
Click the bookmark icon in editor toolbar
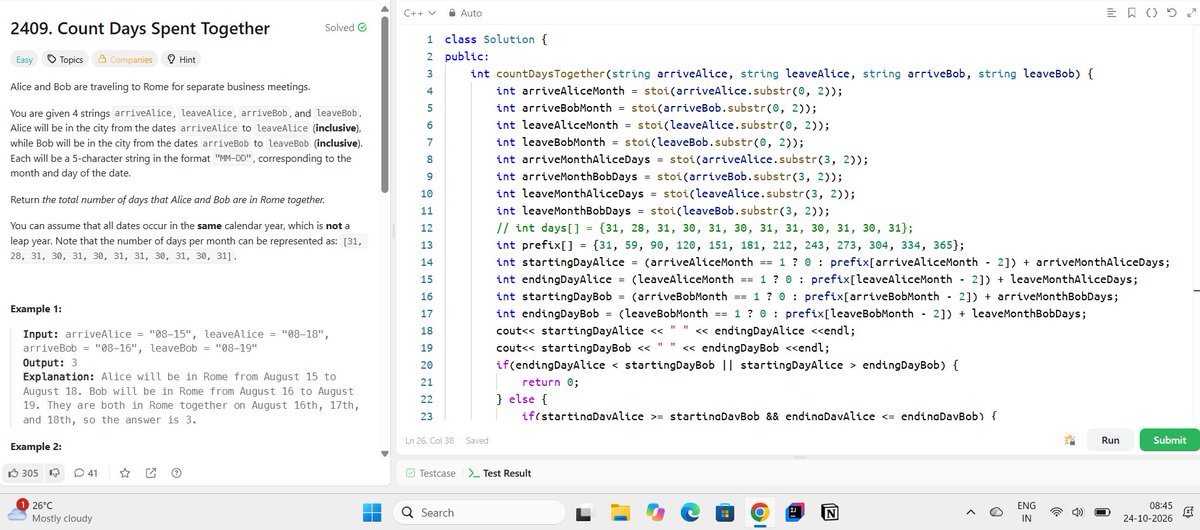pyautogui.click(x=1130, y=13)
